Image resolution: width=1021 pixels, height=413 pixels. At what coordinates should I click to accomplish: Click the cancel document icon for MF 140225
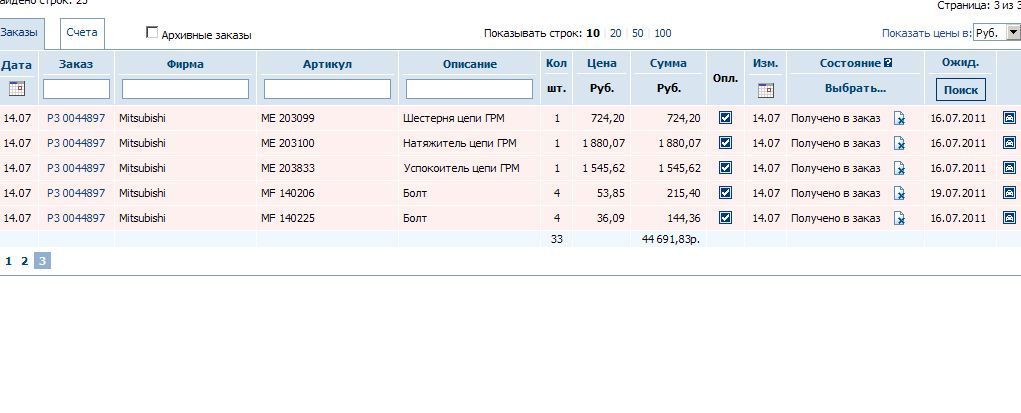[899, 219]
